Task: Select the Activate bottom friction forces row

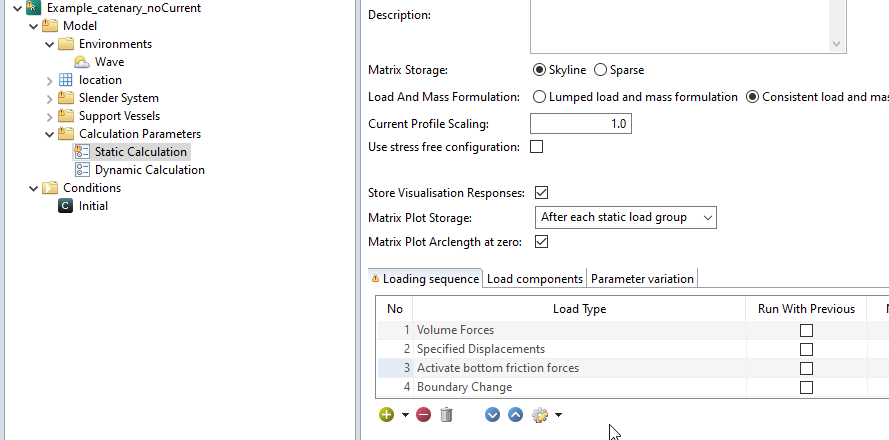Action: 497,368
